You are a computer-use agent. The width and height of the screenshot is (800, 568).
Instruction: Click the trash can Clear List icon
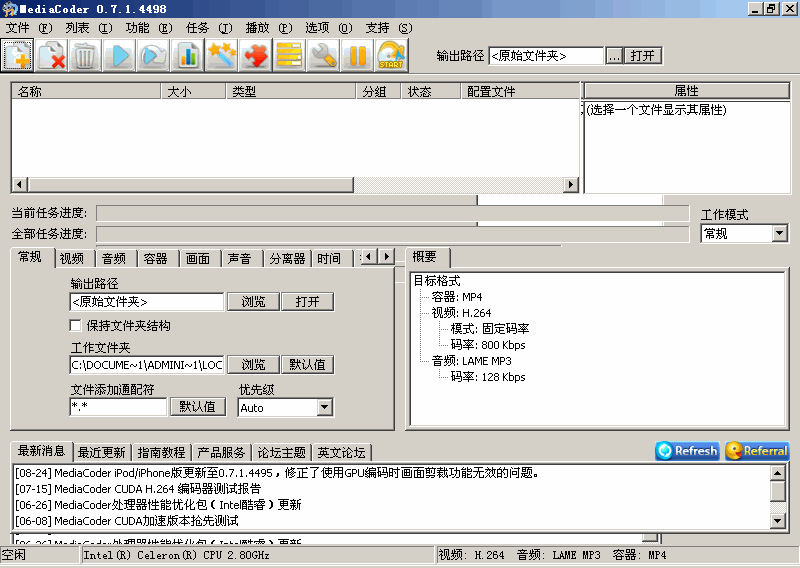click(x=85, y=55)
